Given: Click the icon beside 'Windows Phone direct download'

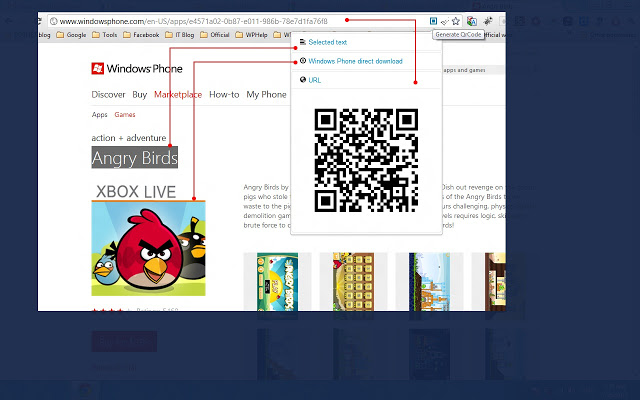Looking at the screenshot, I should click(x=303, y=61).
